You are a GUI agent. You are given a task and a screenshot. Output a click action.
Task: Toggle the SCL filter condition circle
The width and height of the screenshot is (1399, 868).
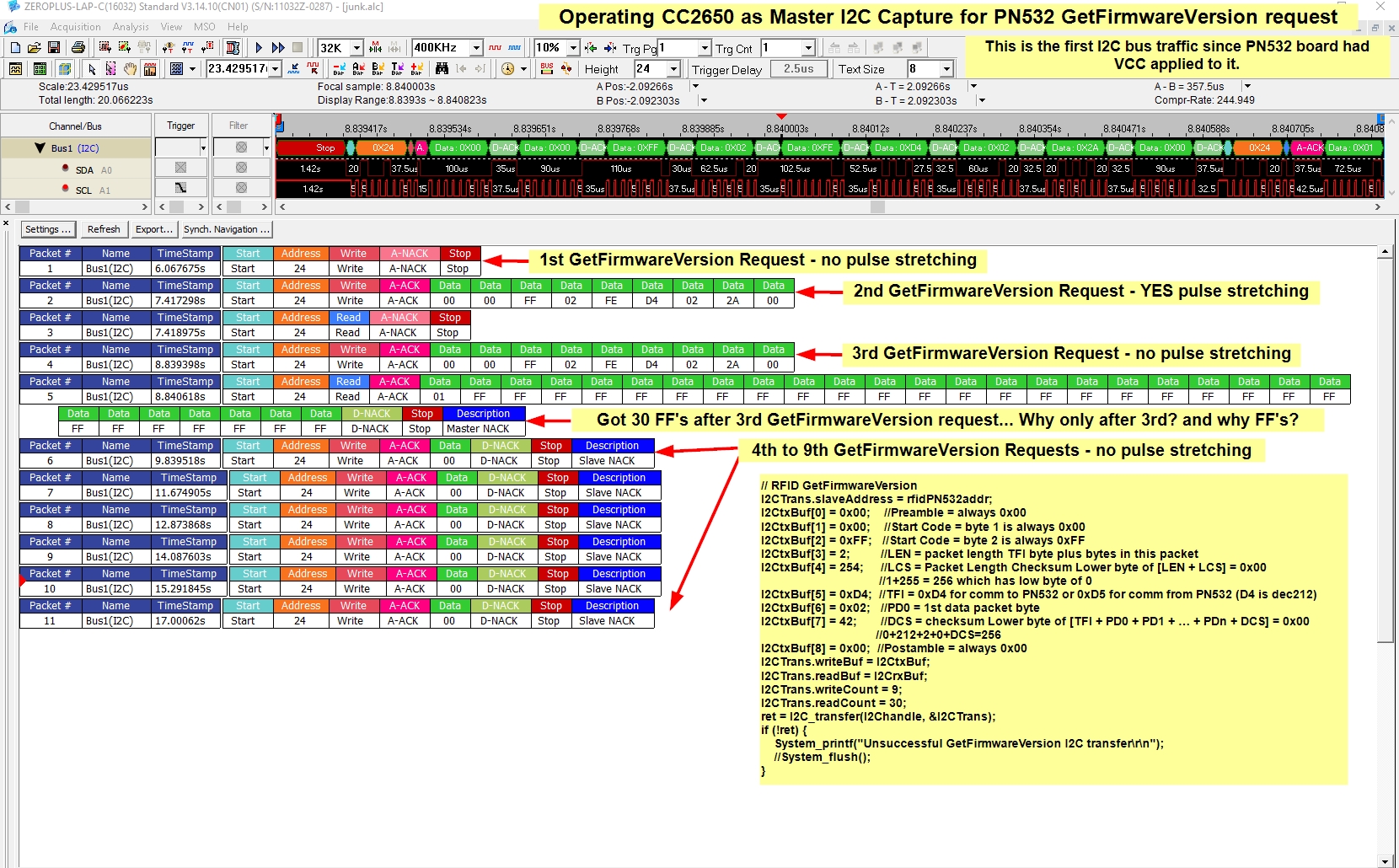pyautogui.click(x=241, y=188)
